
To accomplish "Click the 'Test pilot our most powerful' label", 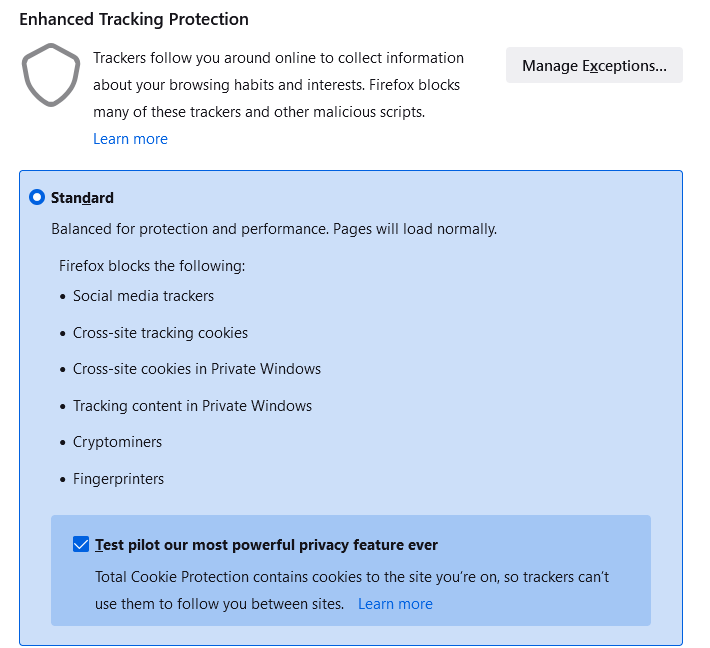I will point(266,545).
